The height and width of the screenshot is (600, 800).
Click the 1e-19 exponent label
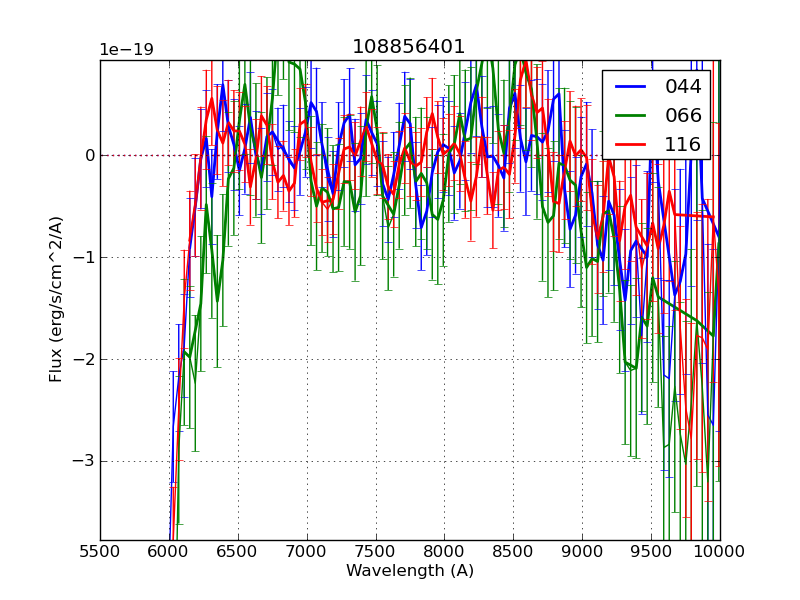[126, 50]
